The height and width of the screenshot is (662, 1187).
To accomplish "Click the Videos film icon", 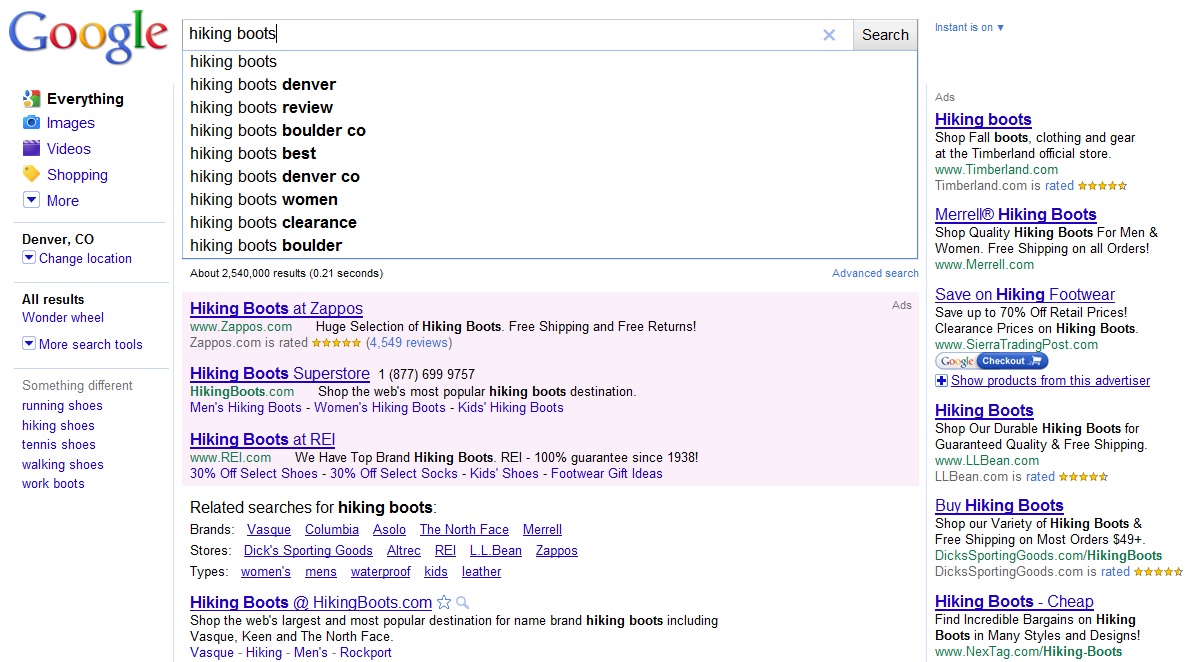I will [x=31, y=148].
